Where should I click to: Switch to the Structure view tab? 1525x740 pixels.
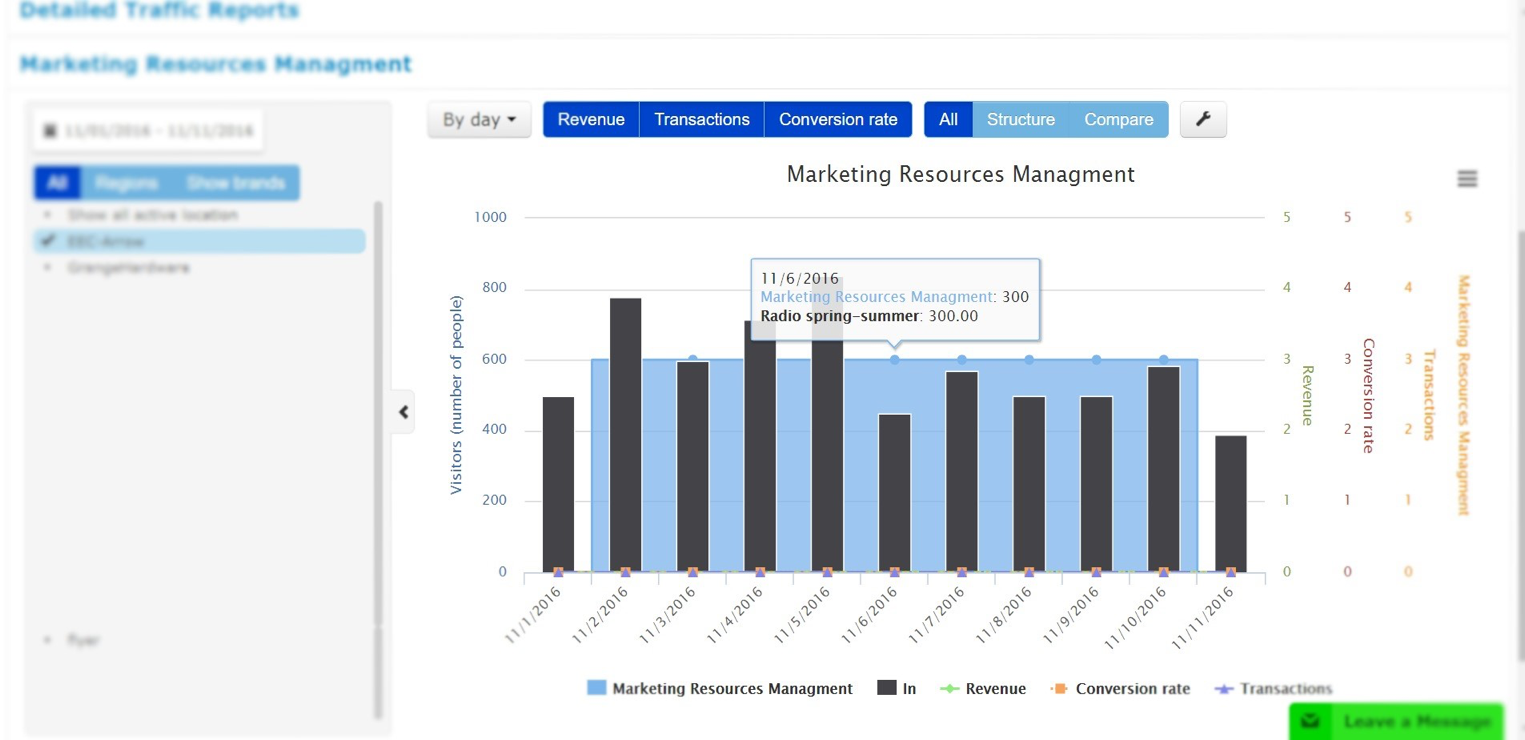(x=1020, y=120)
